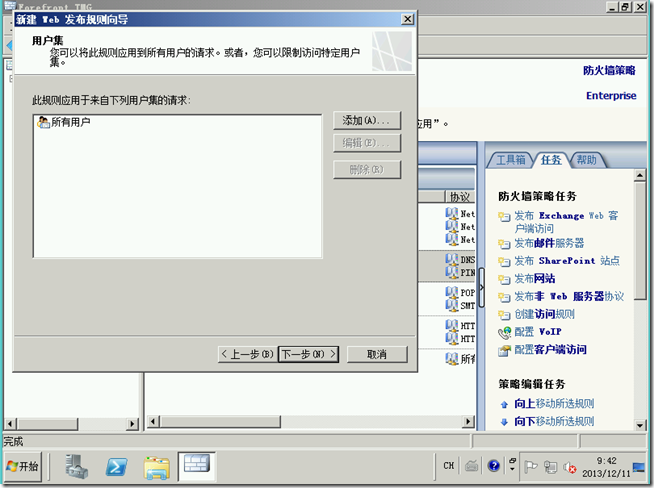Click the SMT protocol icon in rule list
The height and width of the screenshot is (488, 654).
pyautogui.click(x=451, y=305)
